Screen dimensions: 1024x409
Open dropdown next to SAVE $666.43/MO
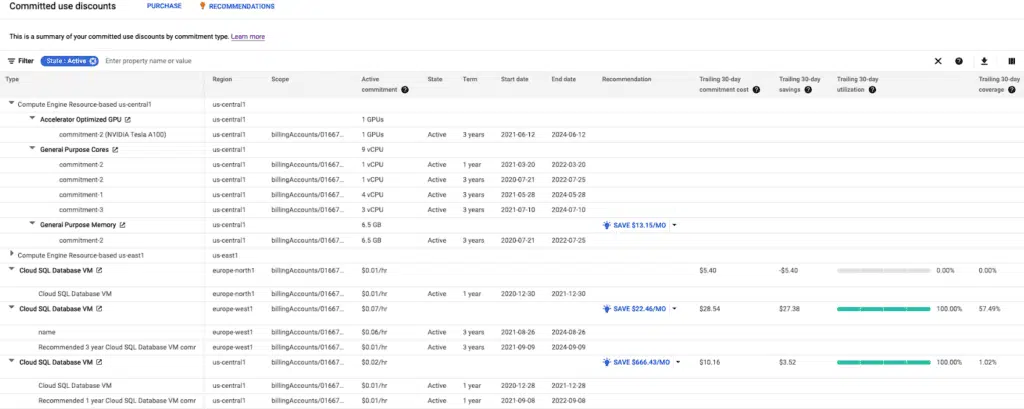tap(679, 362)
